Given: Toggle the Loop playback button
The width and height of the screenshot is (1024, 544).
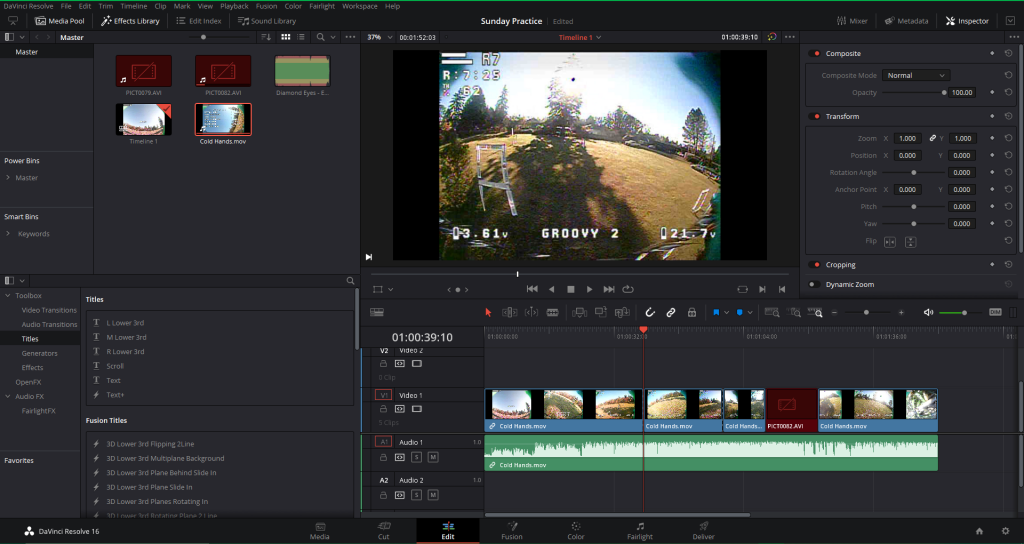Looking at the screenshot, I should click(628, 289).
